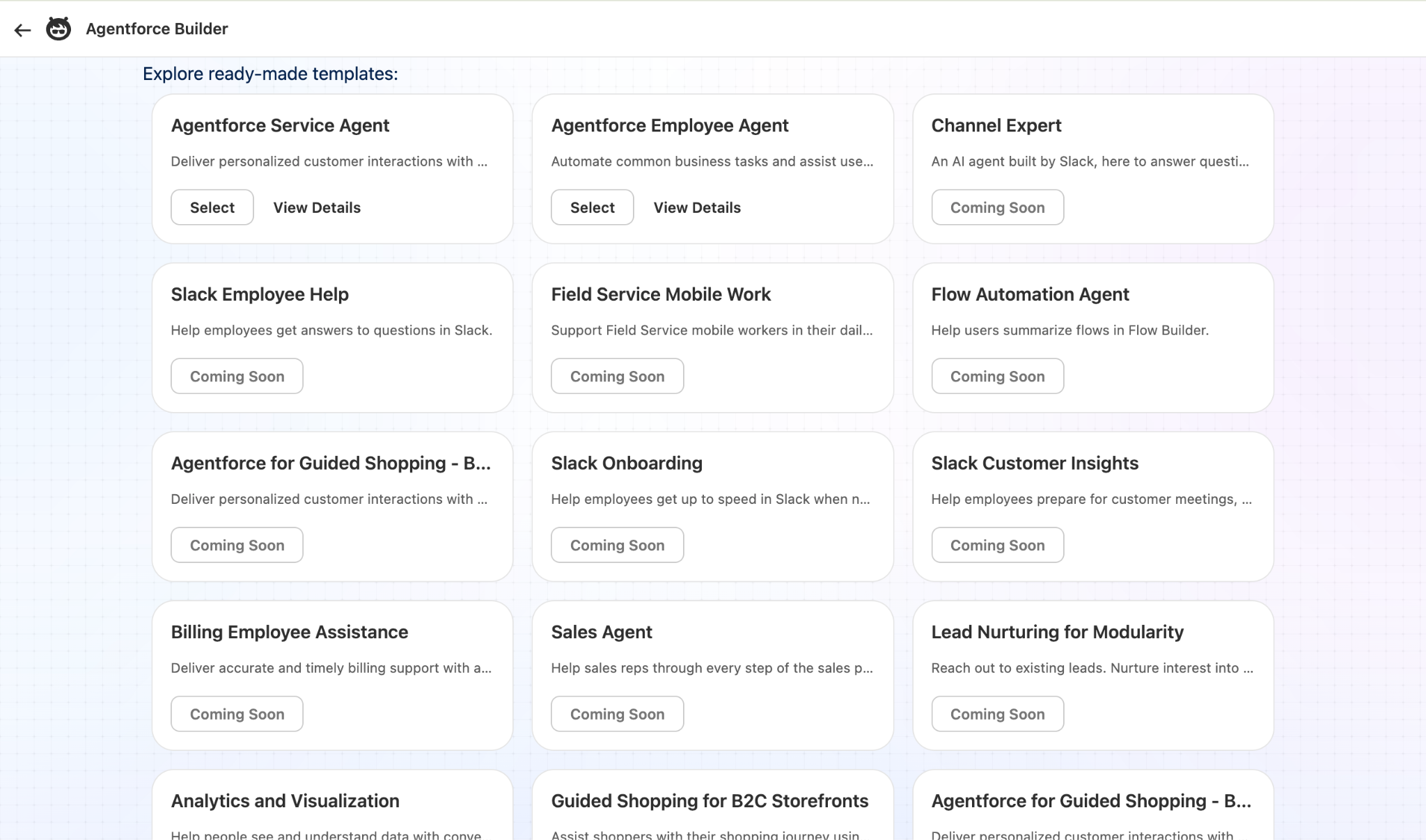Click 'Help employees get answers to questions' text

331,331
